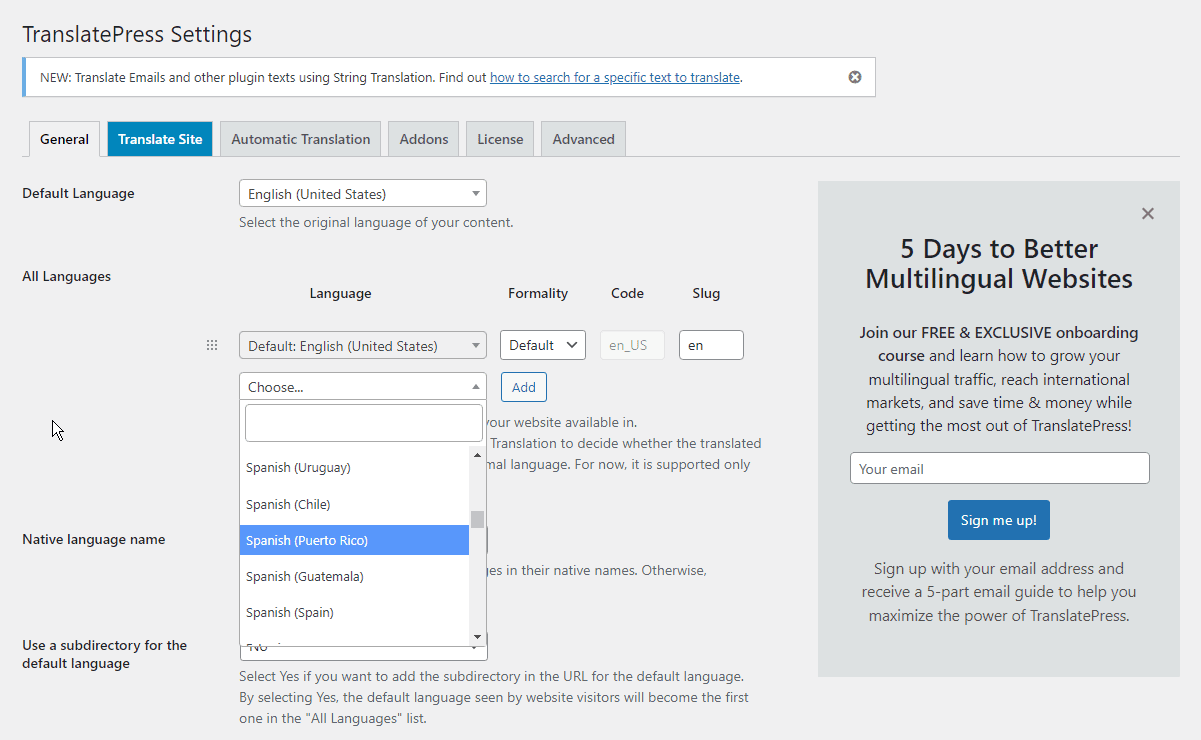Screen dimensions: 1201x740
Task: Dismiss the String Translation notice
Action: (x=855, y=77)
